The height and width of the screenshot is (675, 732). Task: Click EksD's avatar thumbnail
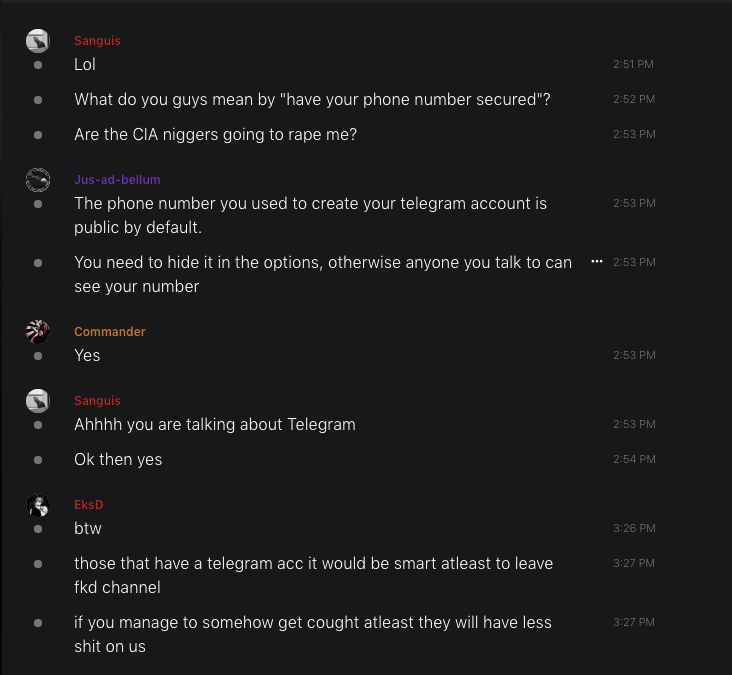pyautogui.click(x=38, y=505)
